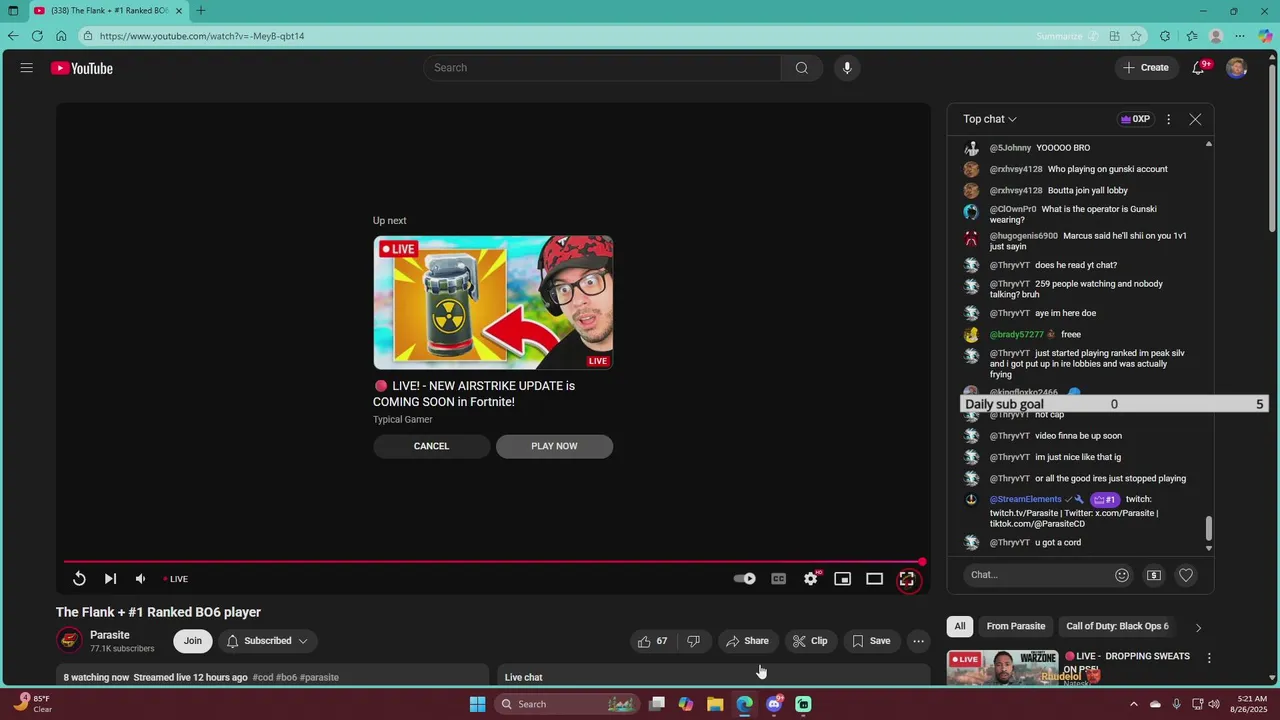Viewport: 1280px width, 720px height.
Task: Open the weather widget on taskbar
Action: coord(33,703)
